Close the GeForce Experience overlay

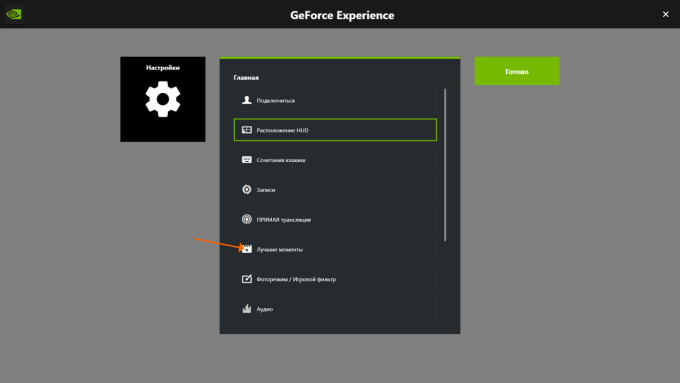[665, 14]
